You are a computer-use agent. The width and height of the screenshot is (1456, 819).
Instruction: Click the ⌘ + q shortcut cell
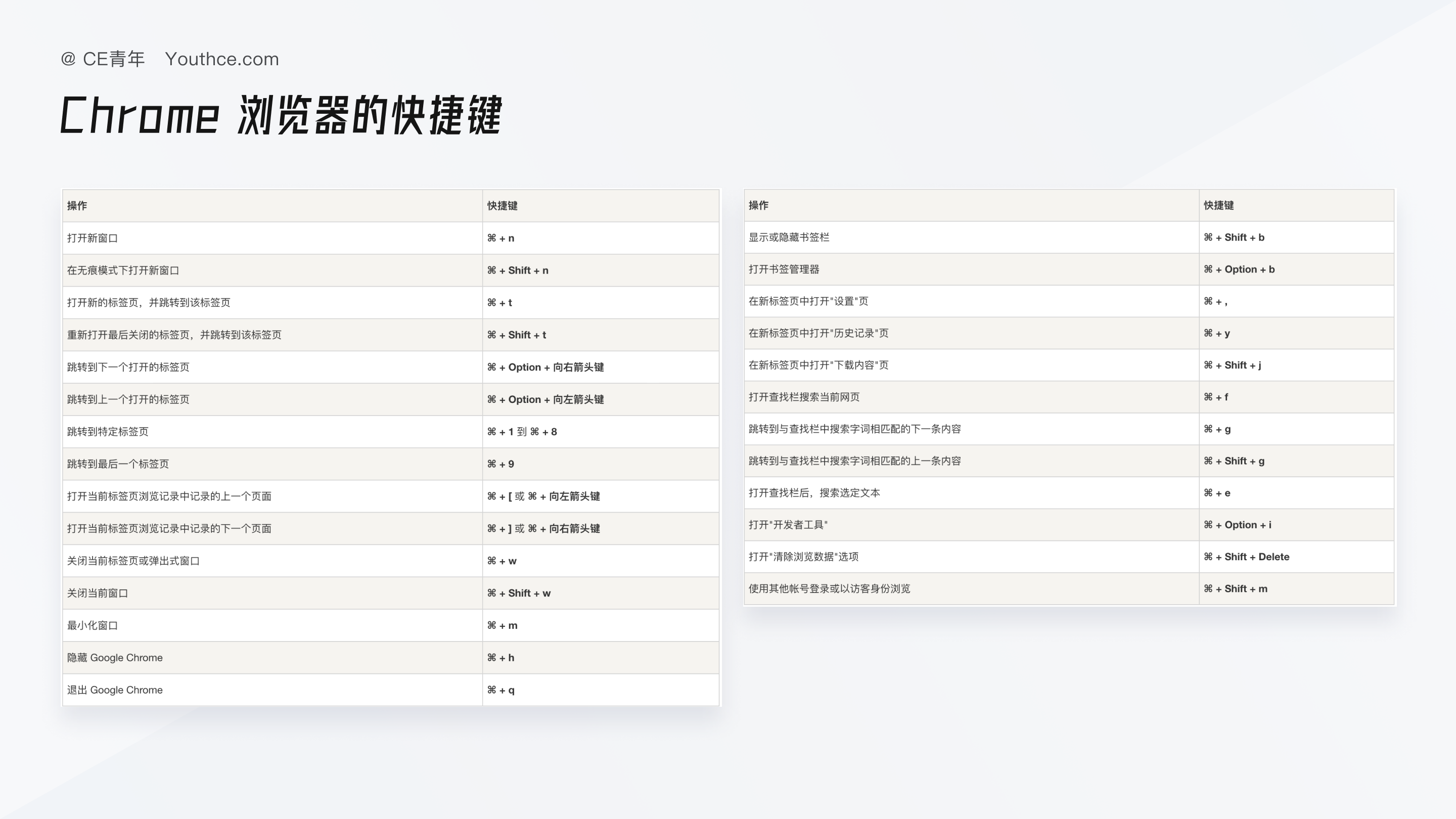(500, 690)
